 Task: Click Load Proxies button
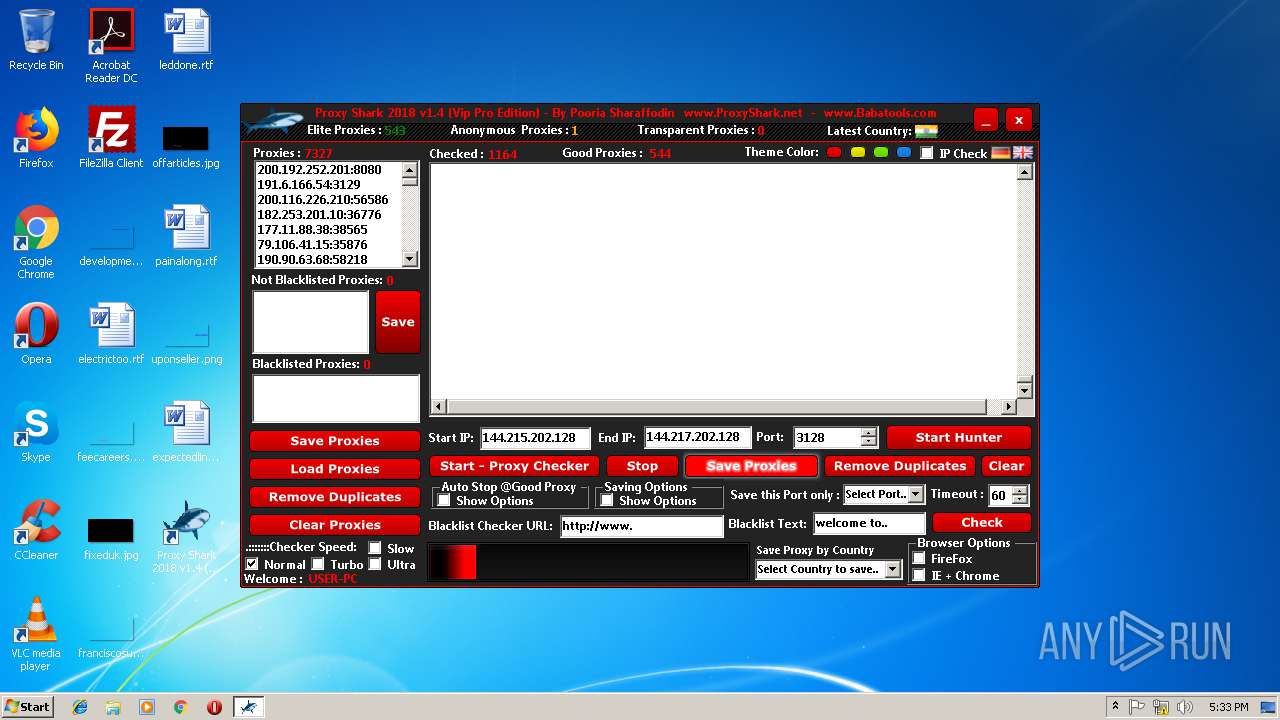[335, 469]
